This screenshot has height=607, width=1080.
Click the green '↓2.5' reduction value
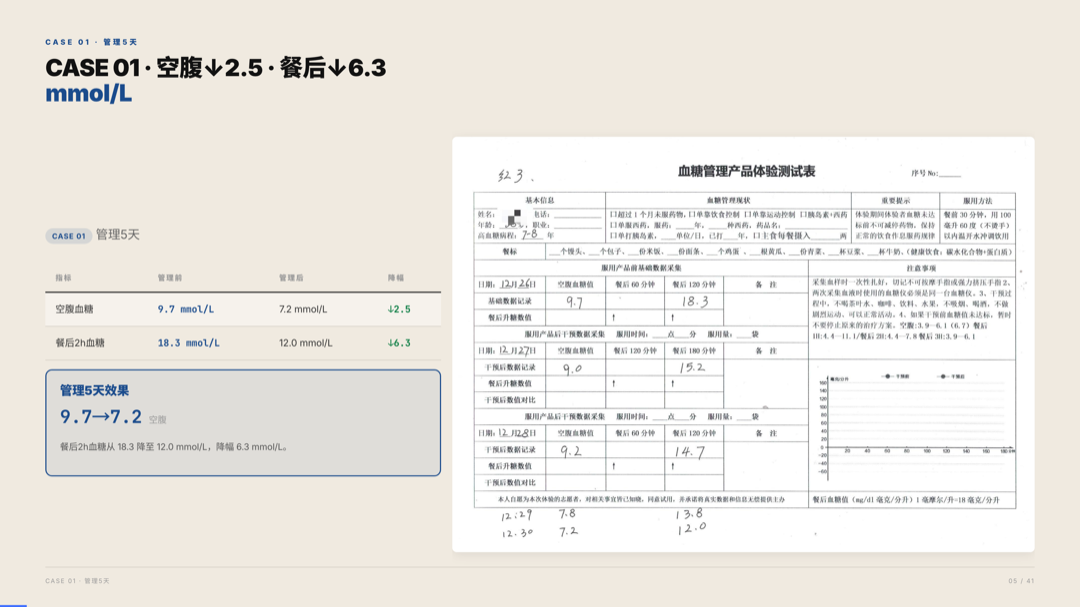[399, 309]
